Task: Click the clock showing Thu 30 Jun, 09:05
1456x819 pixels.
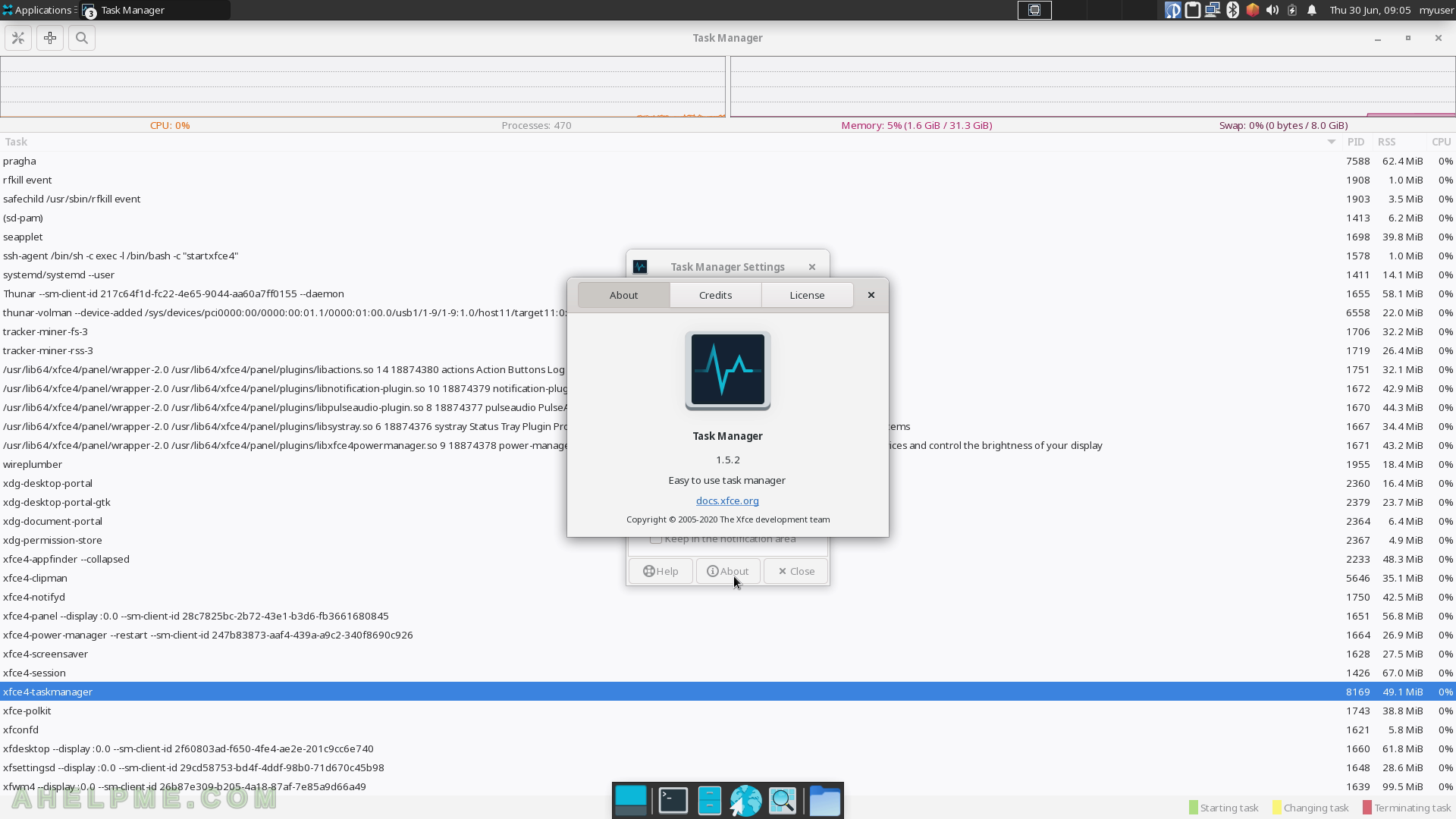Action: coord(1370,10)
